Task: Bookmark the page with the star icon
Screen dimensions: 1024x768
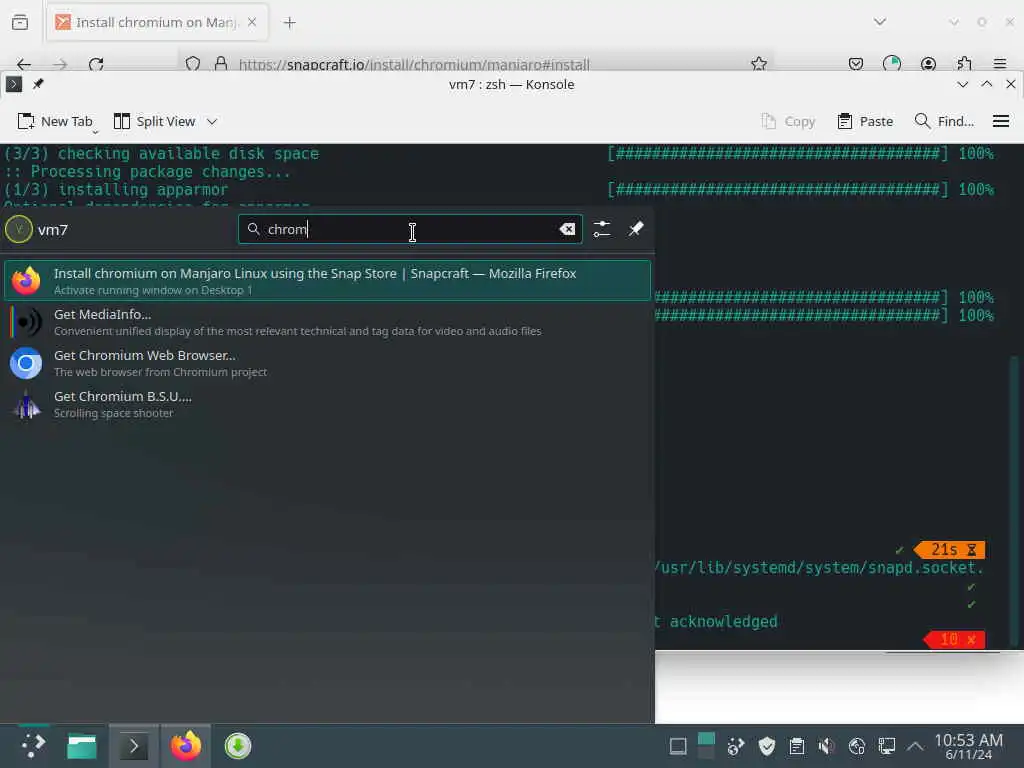Action: (x=758, y=64)
